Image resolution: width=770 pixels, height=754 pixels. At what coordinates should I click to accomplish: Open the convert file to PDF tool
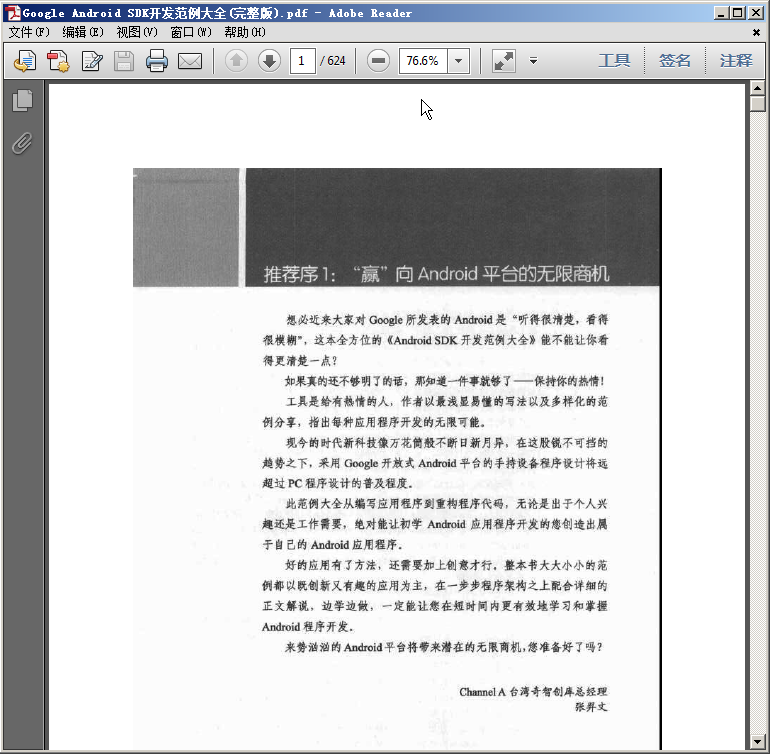click(58, 61)
